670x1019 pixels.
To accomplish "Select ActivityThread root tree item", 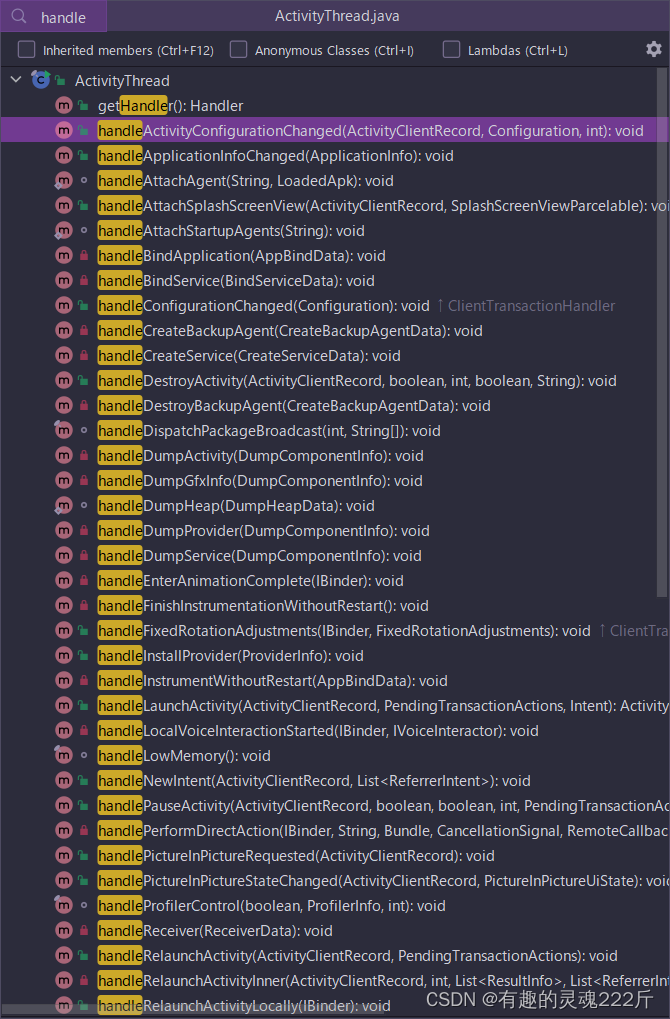I will (x=335, y=81).
